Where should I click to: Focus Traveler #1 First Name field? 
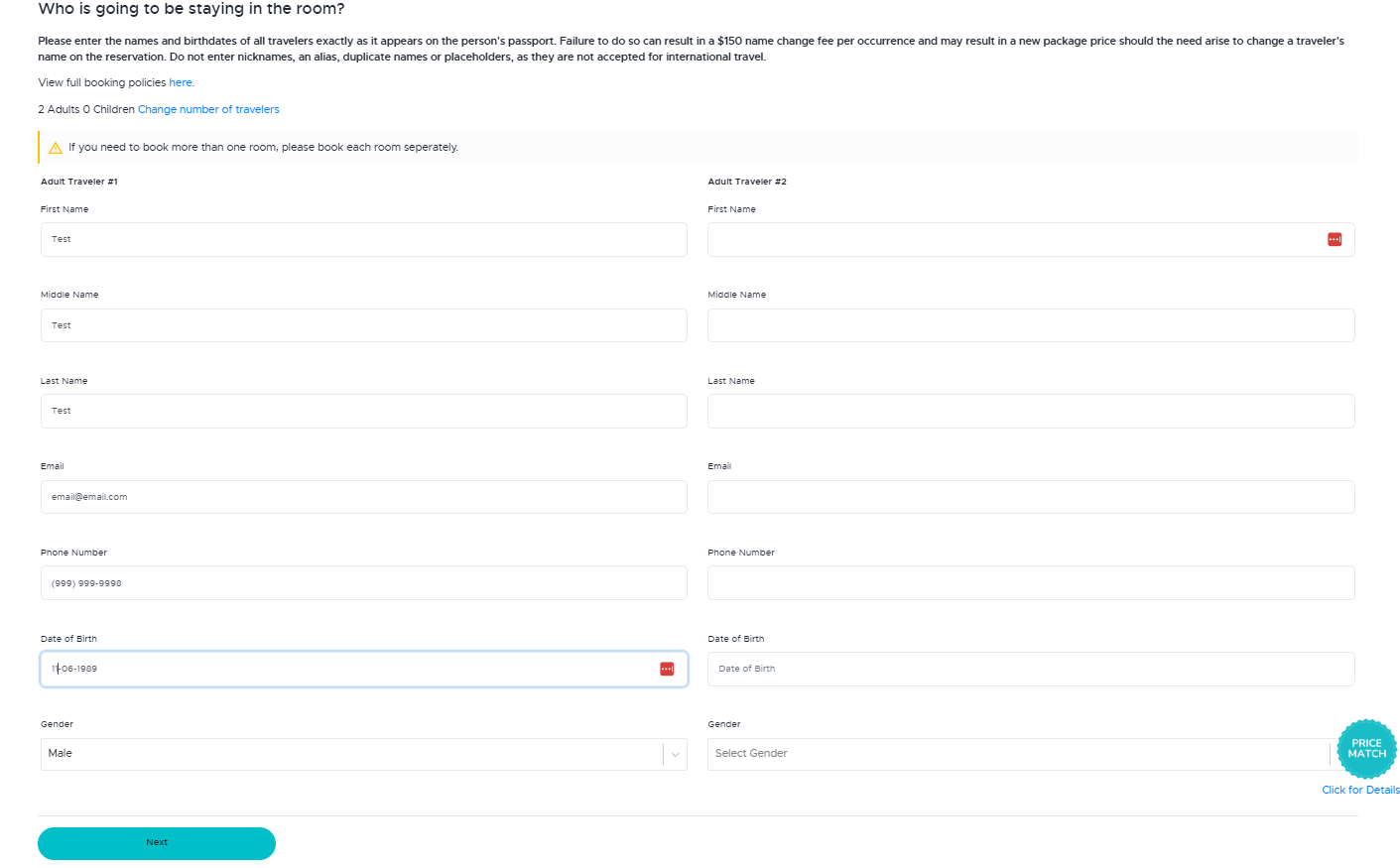[x=363, y=240]
